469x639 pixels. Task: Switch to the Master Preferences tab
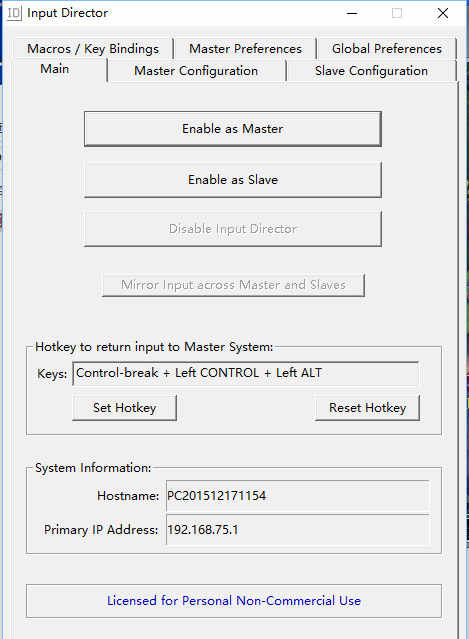(x=245, y=49)
